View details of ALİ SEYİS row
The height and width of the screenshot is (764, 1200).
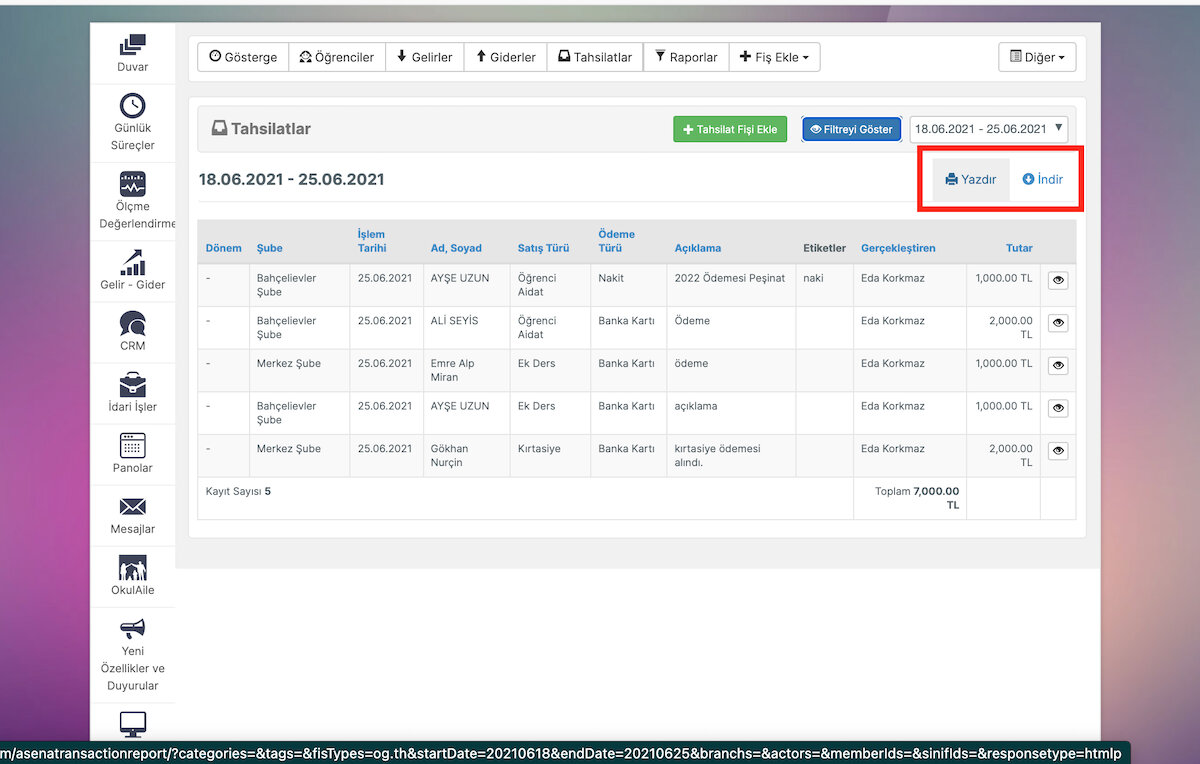click(x=1058, y=323)
